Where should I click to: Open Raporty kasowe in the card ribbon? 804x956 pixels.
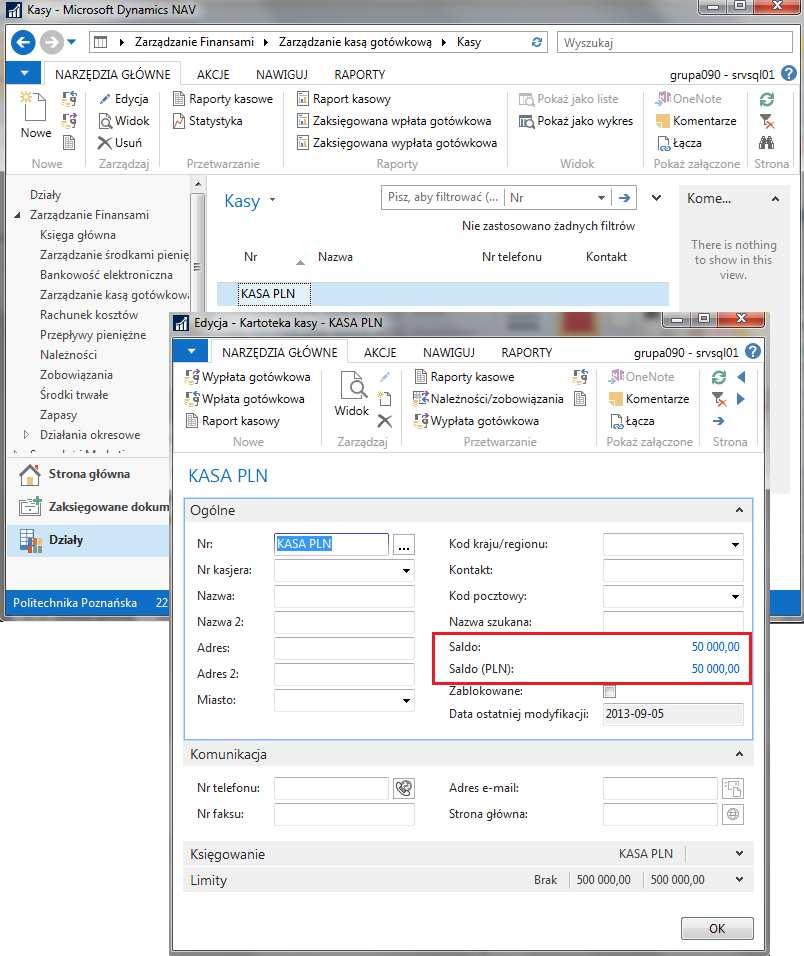coord(464,377)
